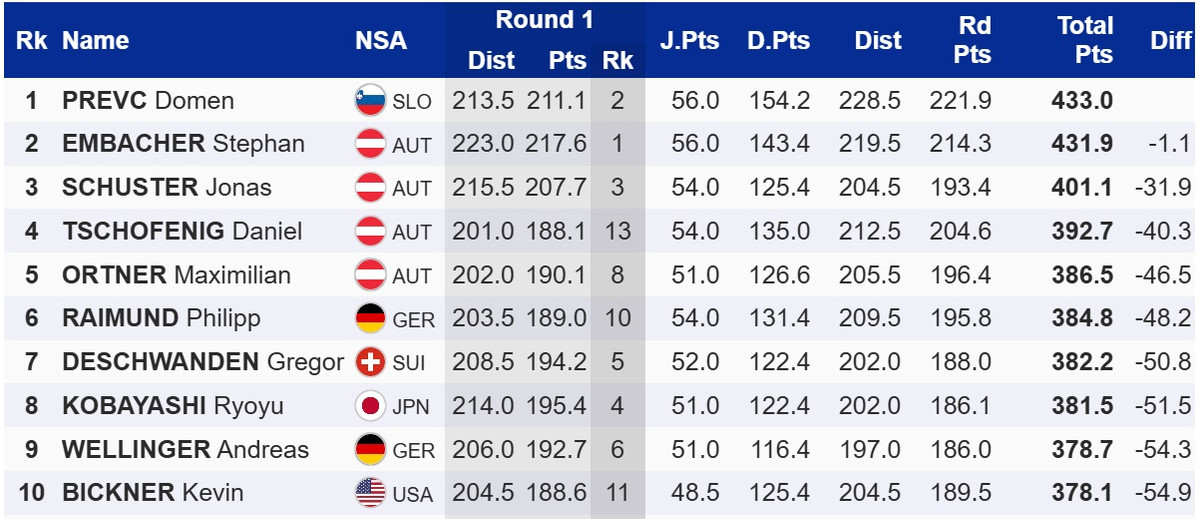Sort by the Name column header
Image resolution: width=1200 pixels, height=519 pixels.
point(95,41)
